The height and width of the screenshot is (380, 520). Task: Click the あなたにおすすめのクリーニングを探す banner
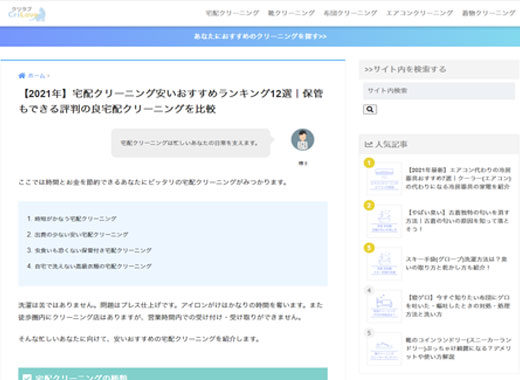pos(260,36)
